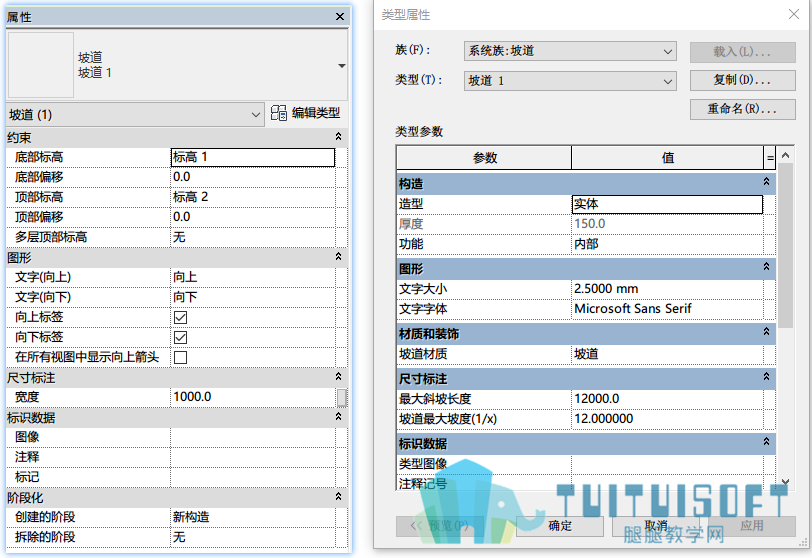
Task: Click the 顶部偏移 value 0.0
Action: [x=253, y=217]
